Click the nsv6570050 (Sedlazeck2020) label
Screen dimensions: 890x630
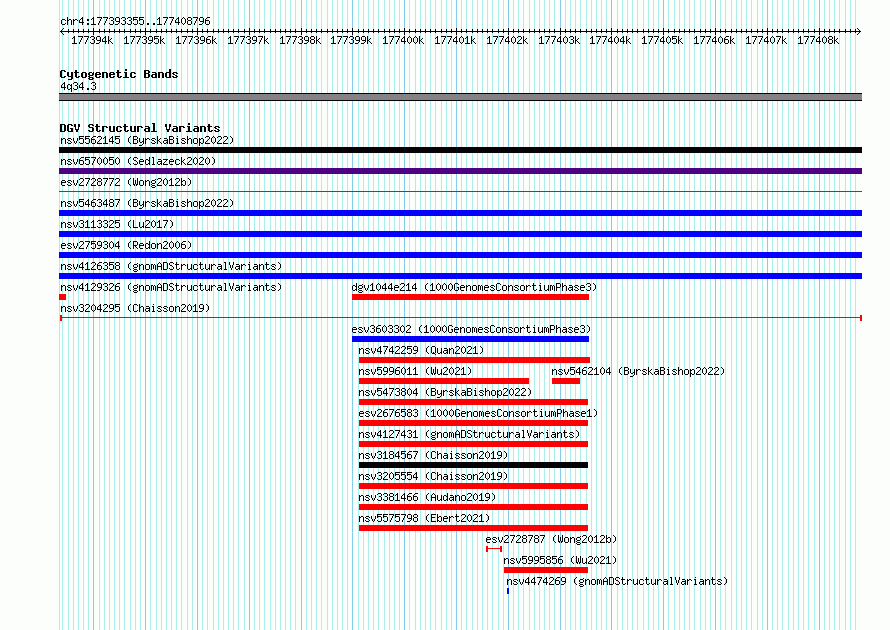(138, 161)
